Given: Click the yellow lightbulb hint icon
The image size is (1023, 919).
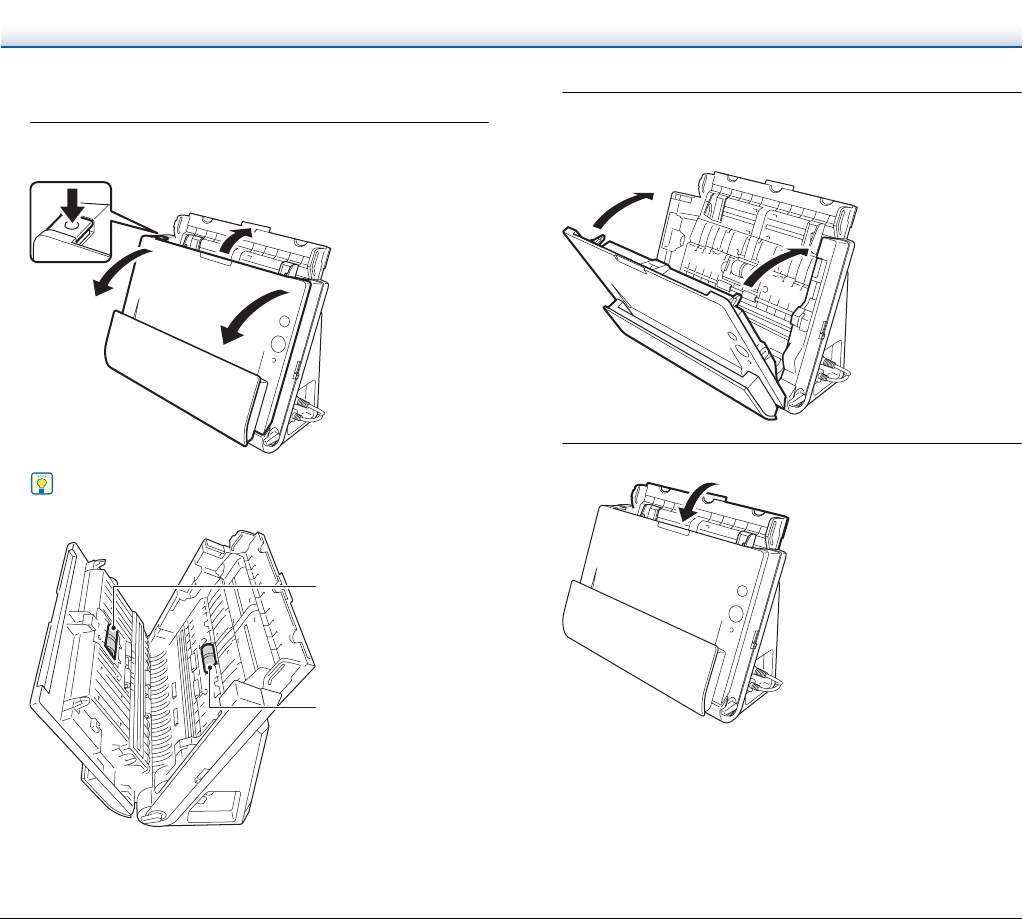Looking at the screenshot, I should click(42, 484).
